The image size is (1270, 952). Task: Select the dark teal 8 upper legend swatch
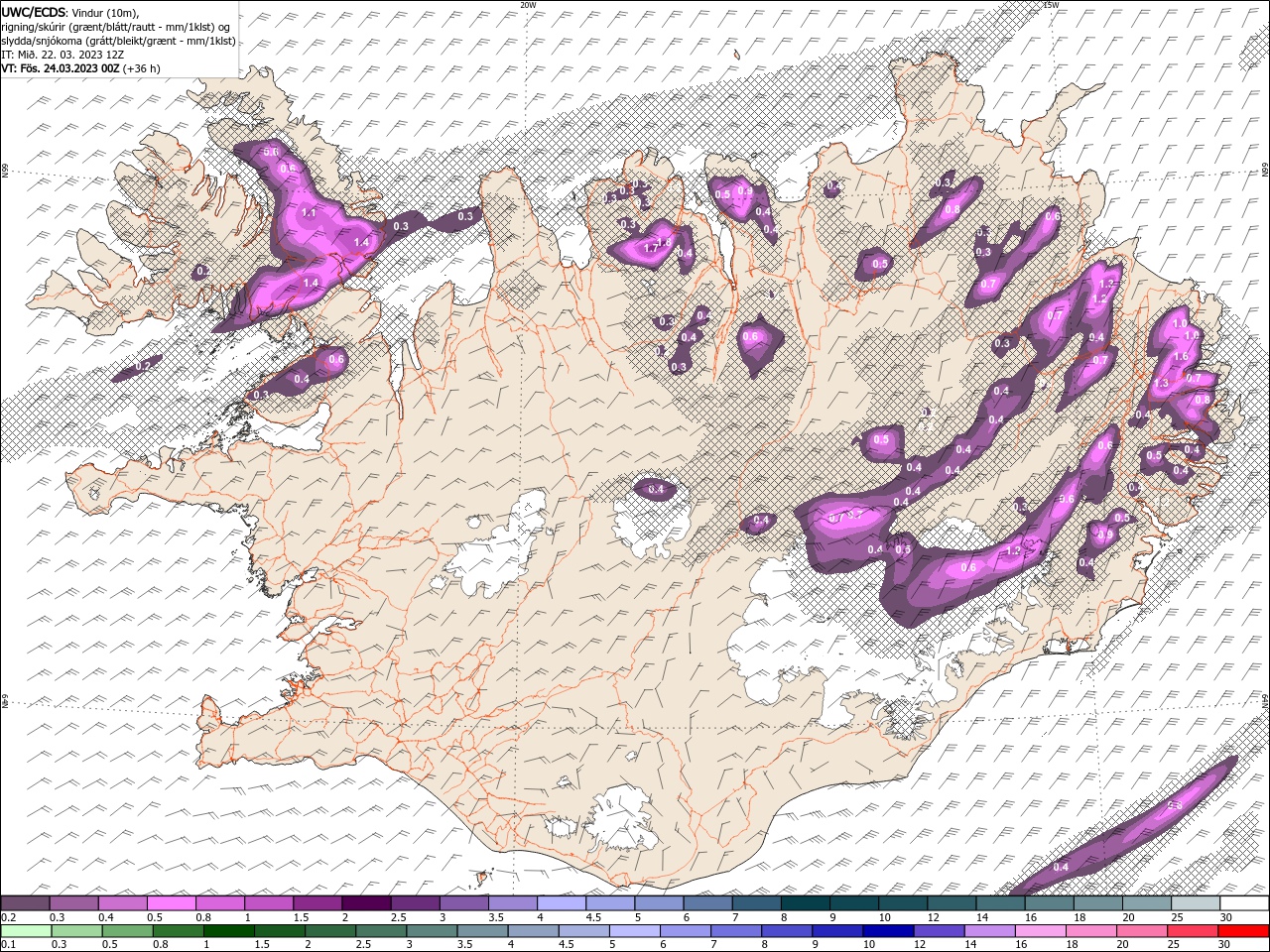804,903
